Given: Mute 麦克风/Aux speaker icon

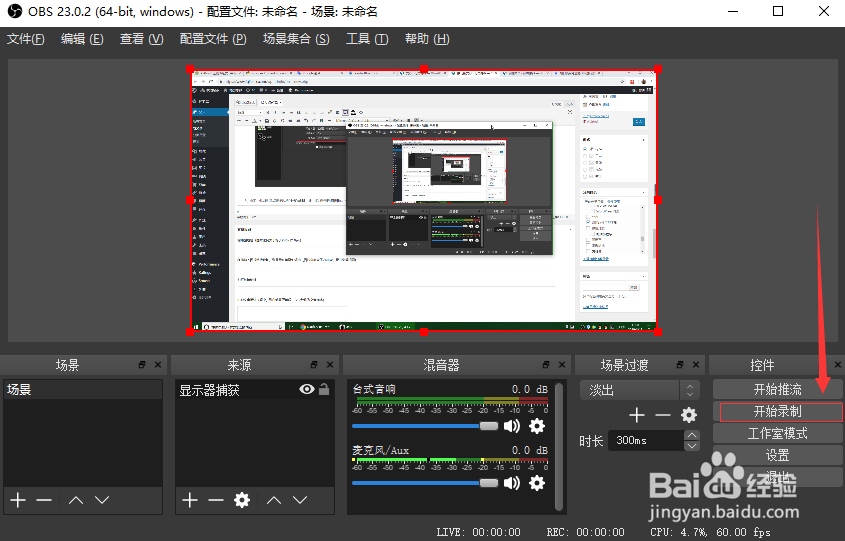Looking at the screenshot, I should 512,483.
